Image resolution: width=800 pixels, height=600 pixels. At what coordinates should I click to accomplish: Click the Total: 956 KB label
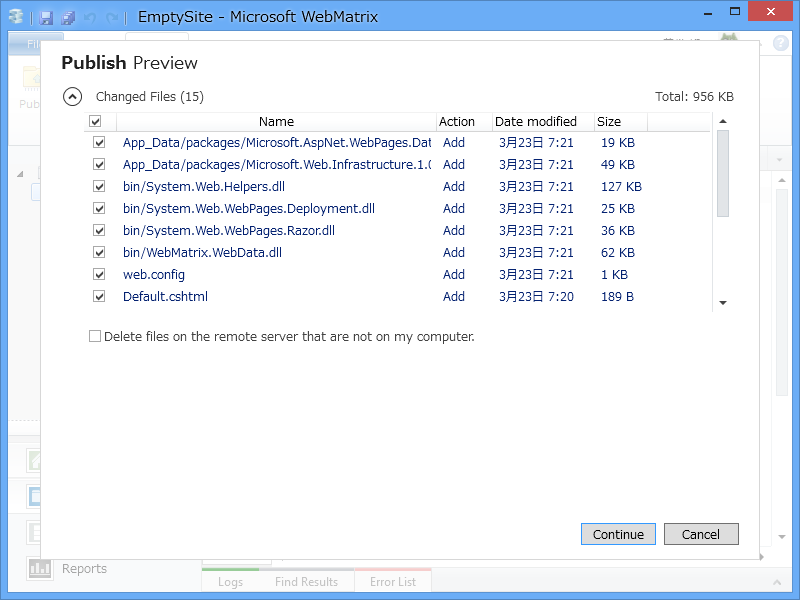[x=694, y=96]
